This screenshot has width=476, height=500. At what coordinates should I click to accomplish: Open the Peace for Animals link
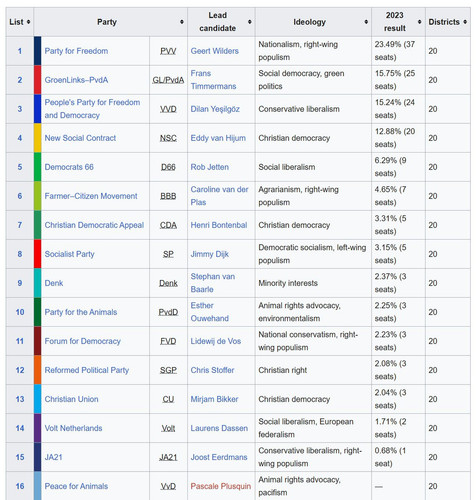(x=76, y=486)
